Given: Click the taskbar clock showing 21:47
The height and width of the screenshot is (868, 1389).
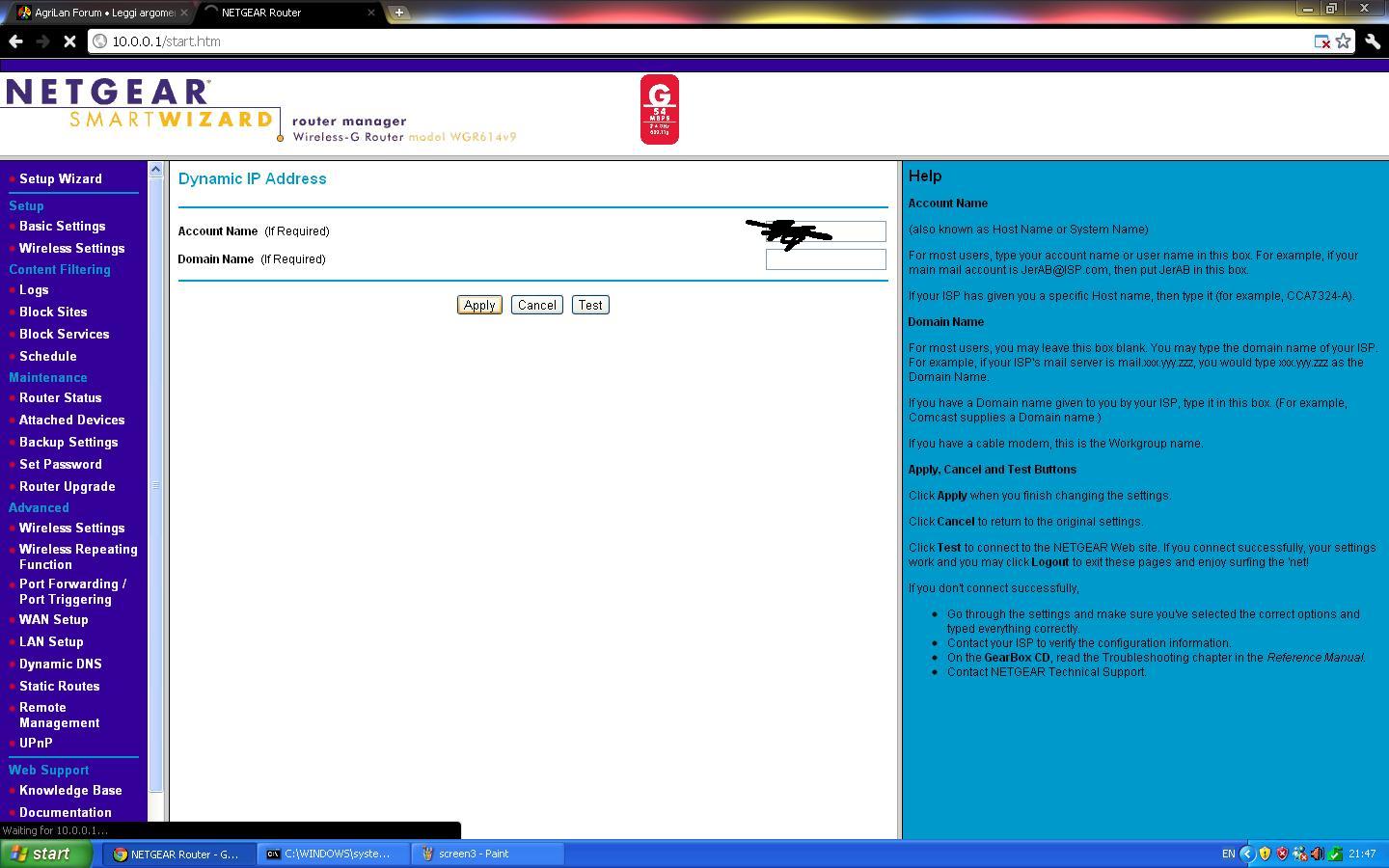Looking at the screenshot, I should 1362,854.
